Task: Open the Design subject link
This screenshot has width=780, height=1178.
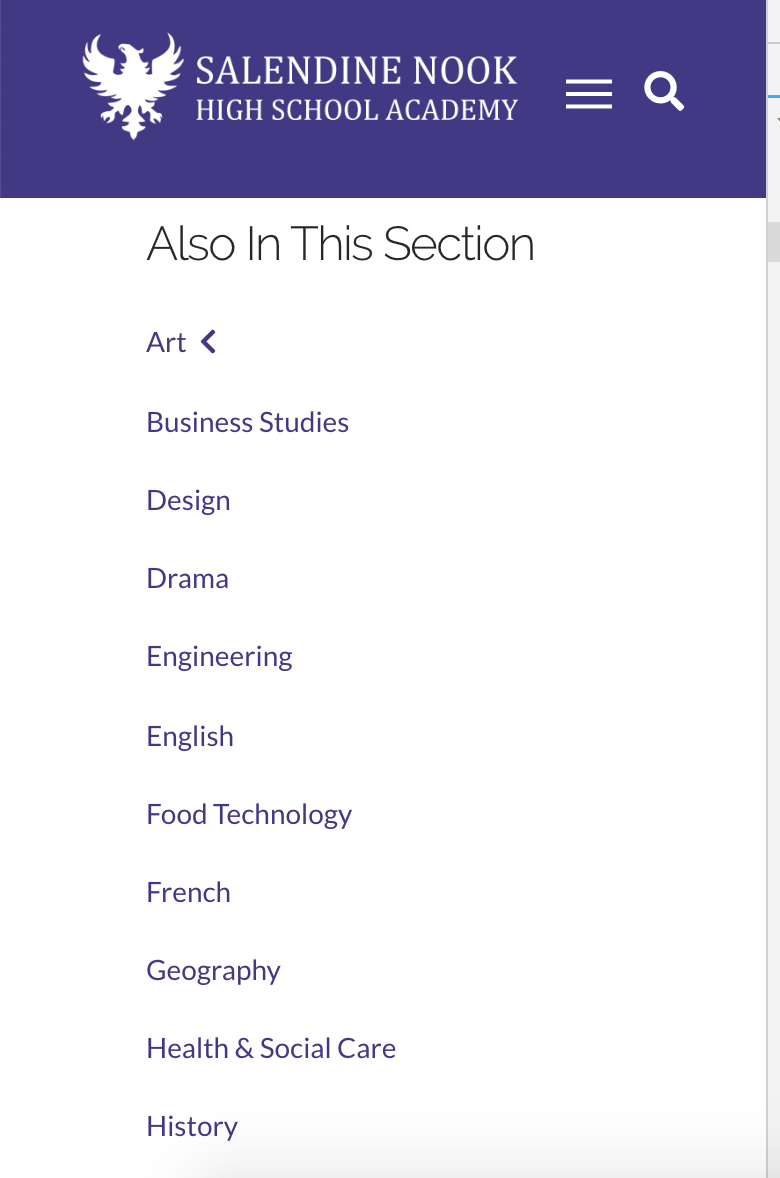Action: 188,500
